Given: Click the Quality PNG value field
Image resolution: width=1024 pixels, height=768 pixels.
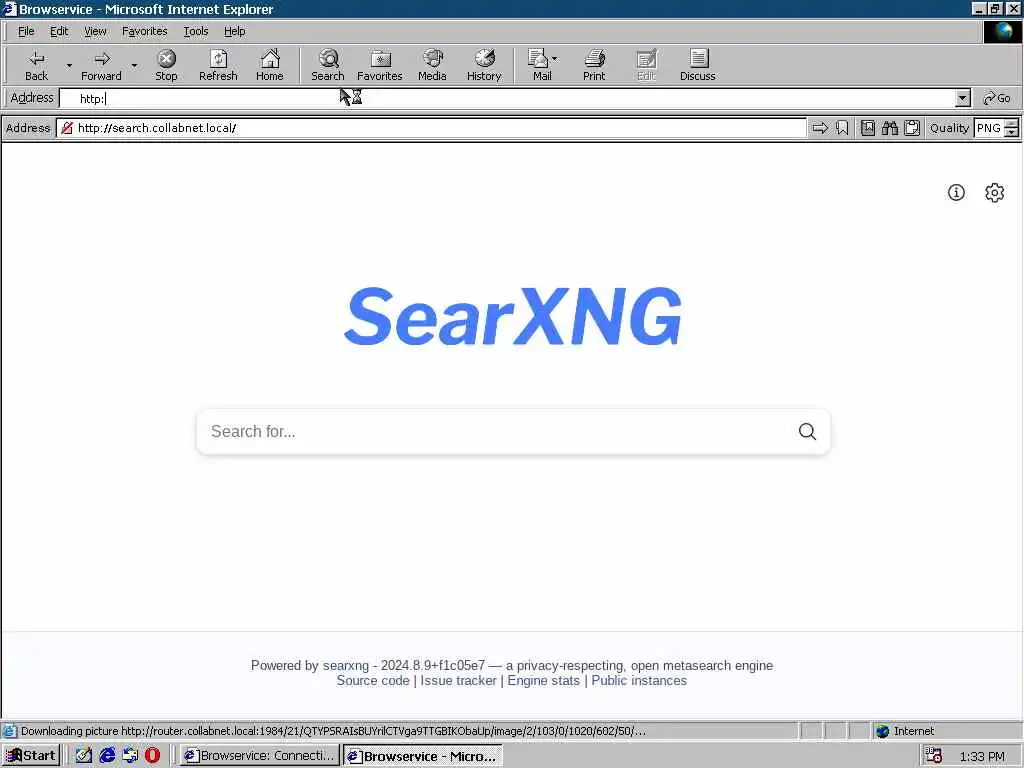Looking at the screenshot, I should pyautogui.click(x=989, y=128).
